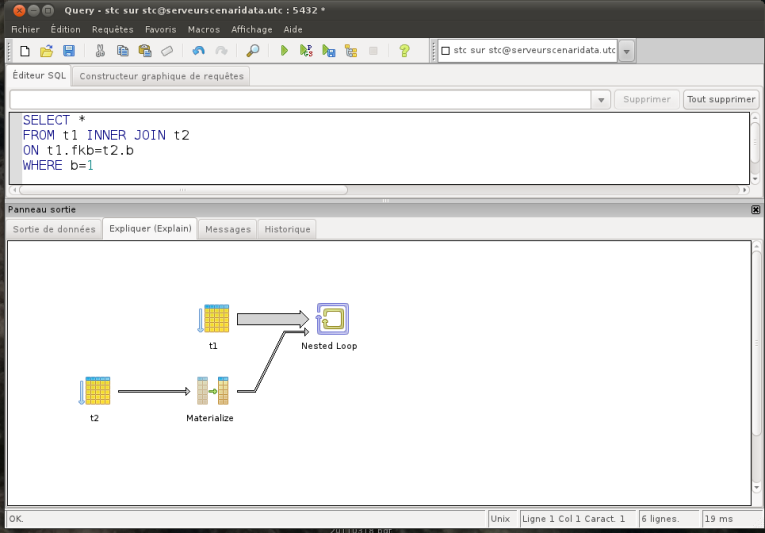Click the Supprimer button
Screen dimensions: 765x533
pos(647,100)
